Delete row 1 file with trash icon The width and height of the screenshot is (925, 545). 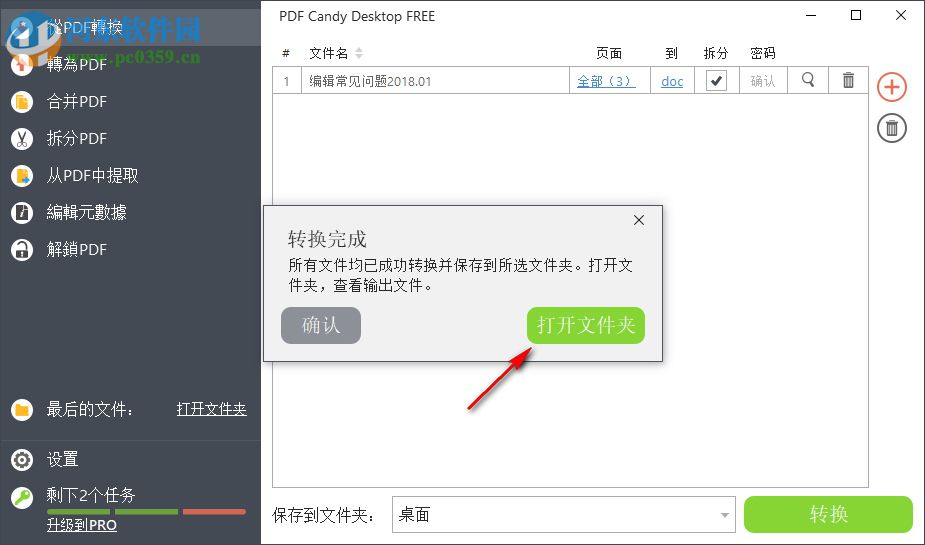pos(848,80)
